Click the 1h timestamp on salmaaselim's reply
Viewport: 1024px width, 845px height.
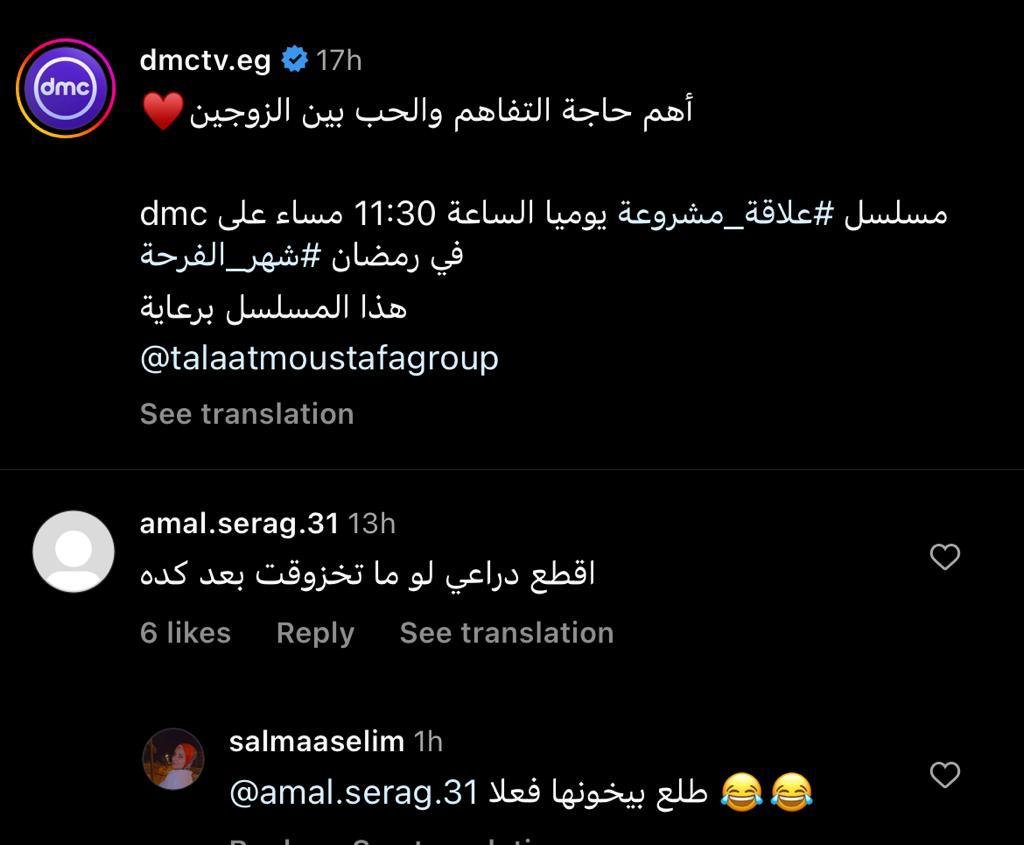click(x=428, y=741)
